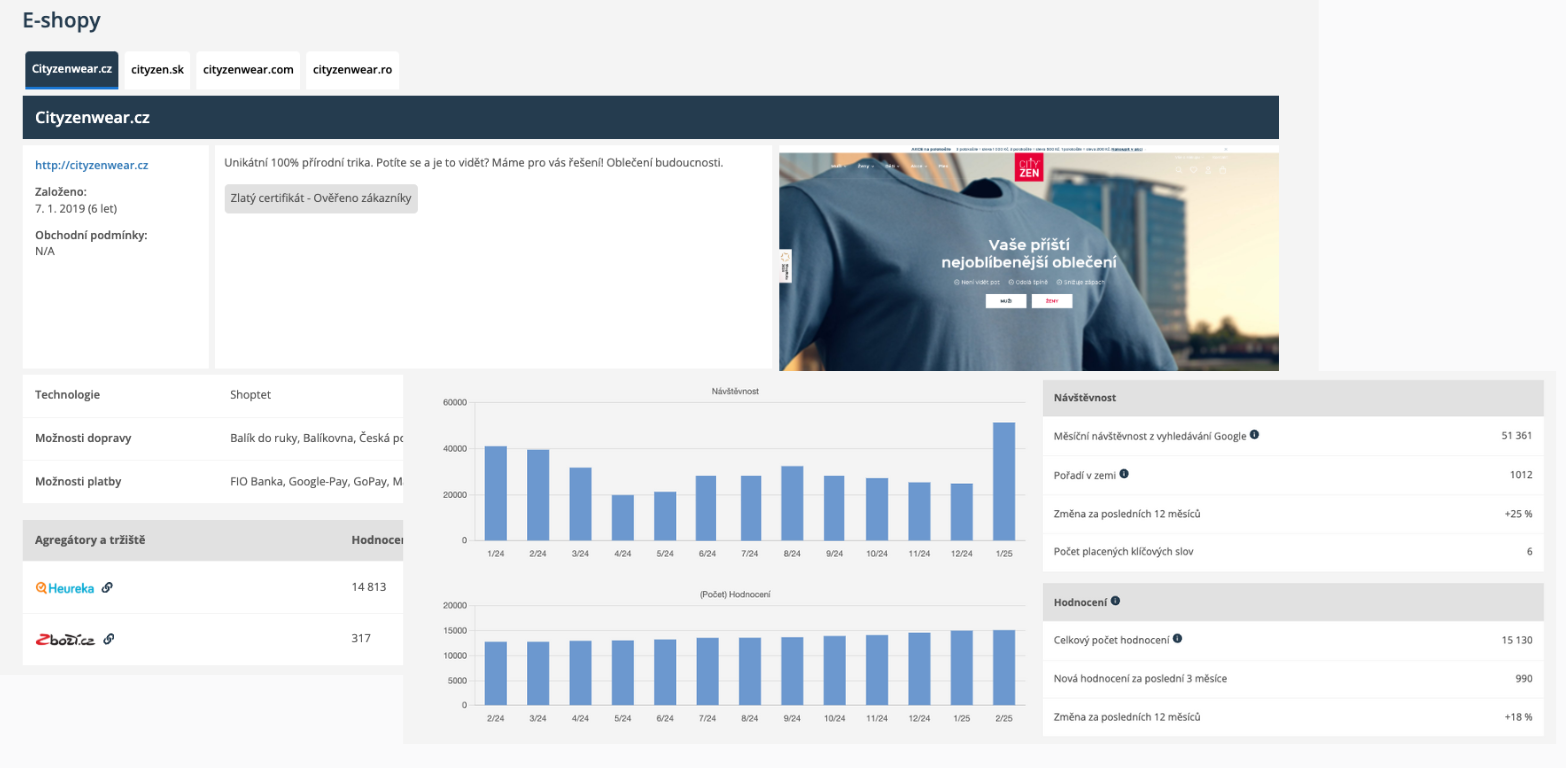This screenshot has width=1566, height=768.
Task: Select the search magnifier icon in the shop preview
Action: [x=1179, y=170]
